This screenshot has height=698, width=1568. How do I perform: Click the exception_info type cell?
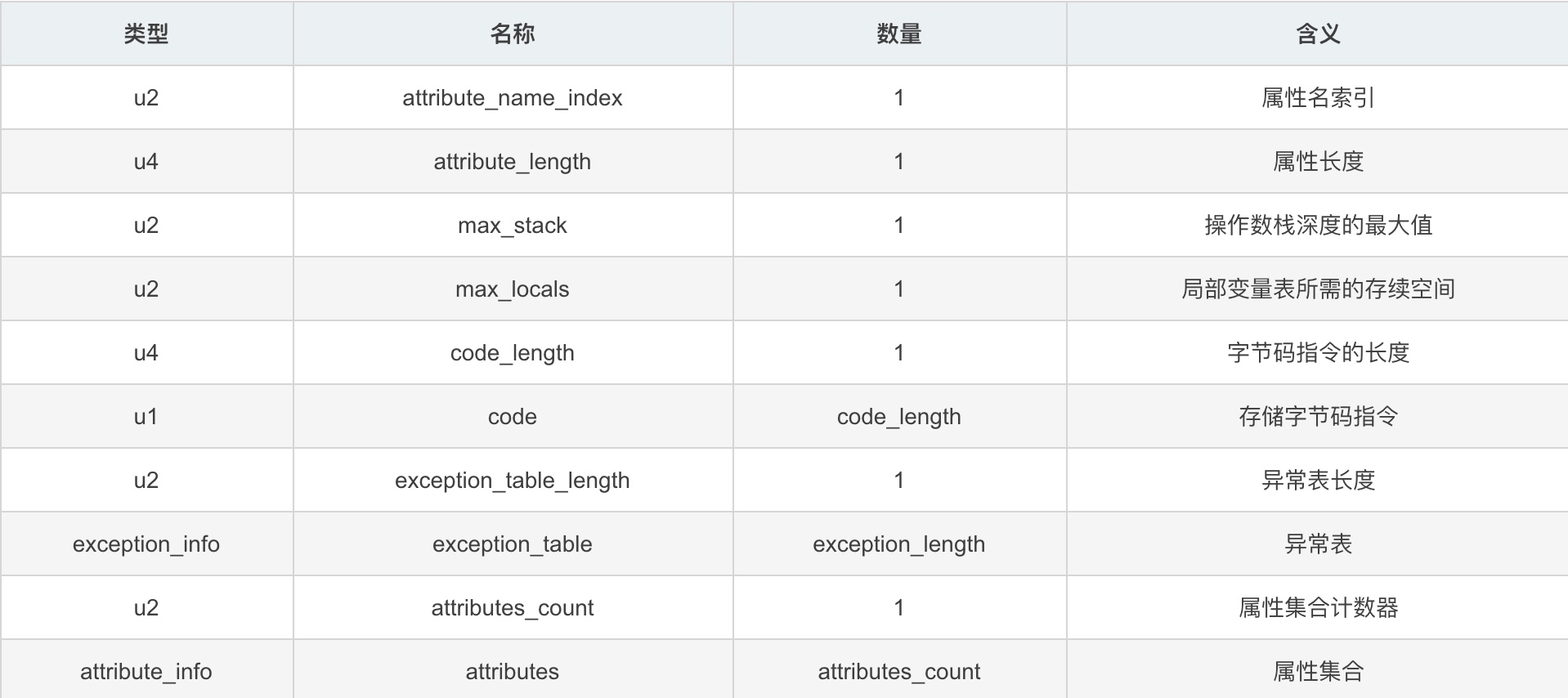pyautogui.click(x=146, y=544)
